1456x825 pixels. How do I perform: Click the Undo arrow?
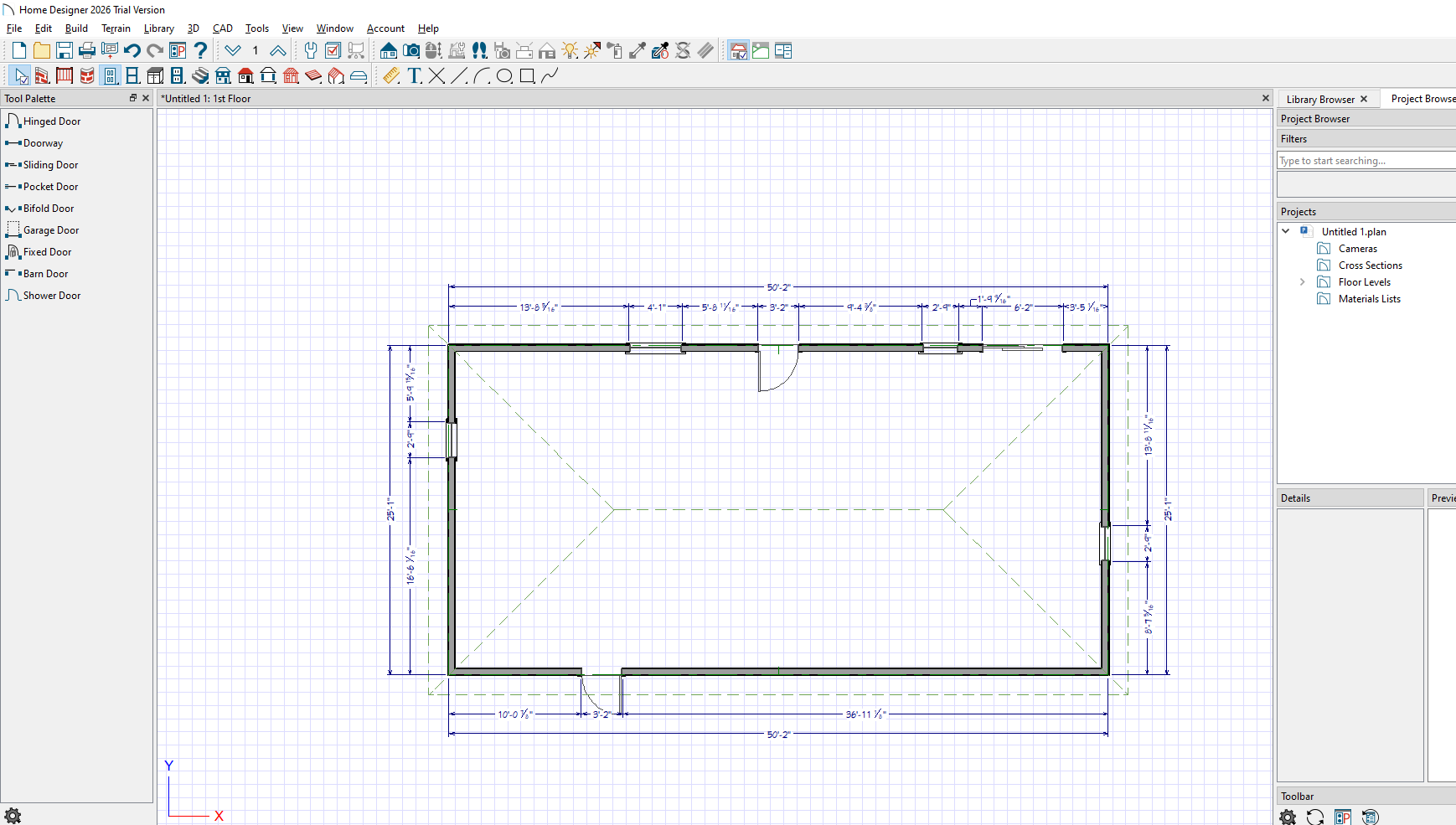point(132,51)
